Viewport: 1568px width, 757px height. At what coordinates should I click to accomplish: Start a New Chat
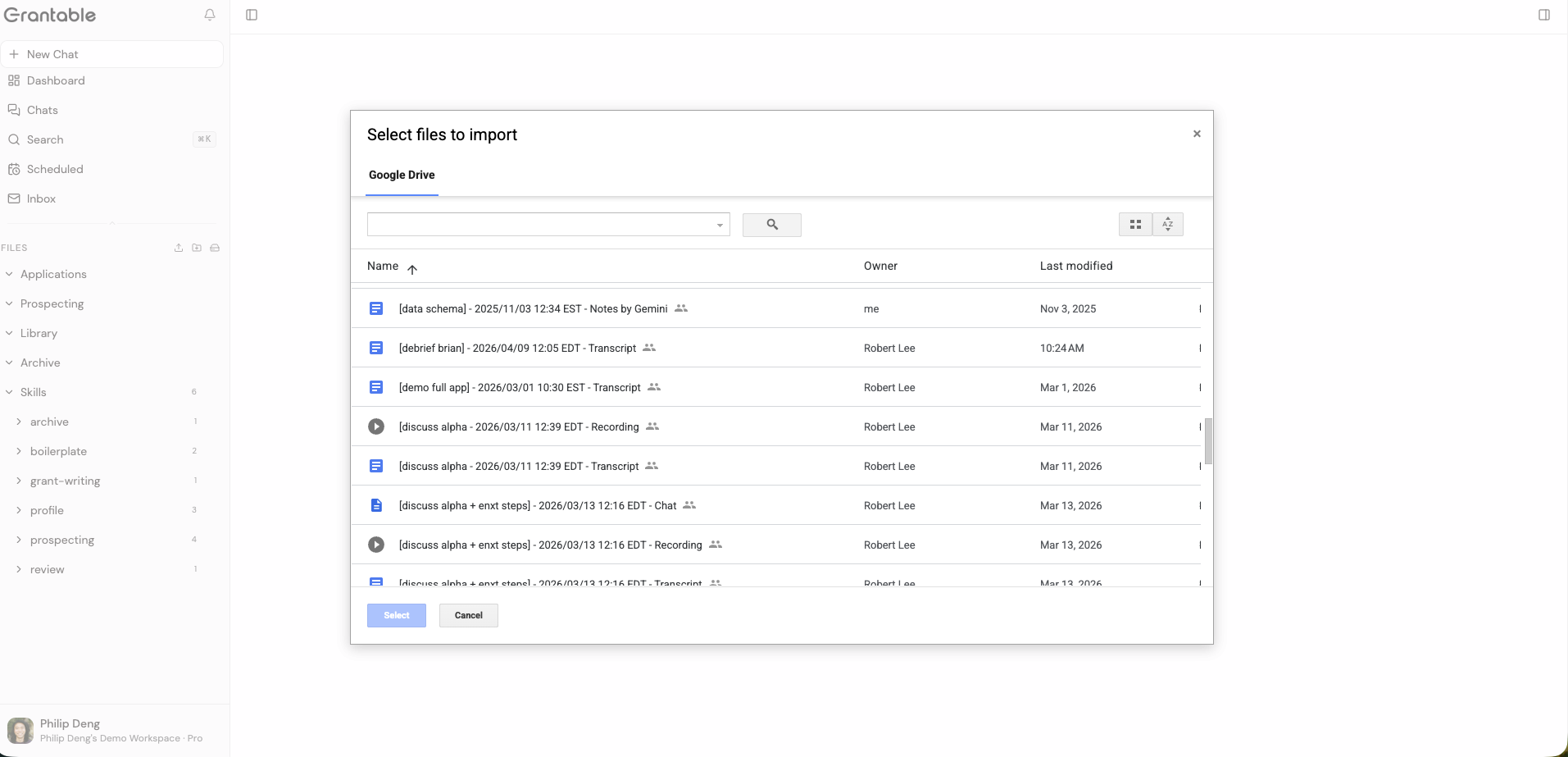coord(111,54)
